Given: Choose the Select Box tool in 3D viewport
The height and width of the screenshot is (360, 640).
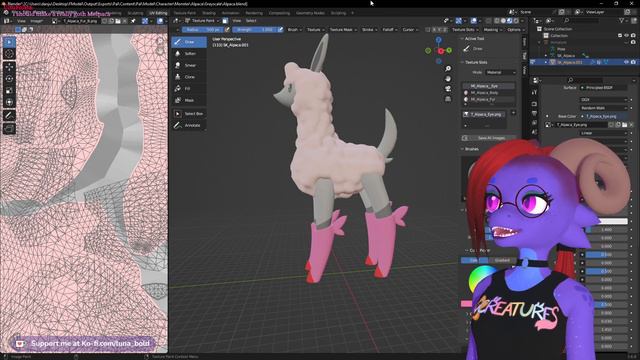Looking at the screenshot, I should pyautogui.click(x=189, y=113).
